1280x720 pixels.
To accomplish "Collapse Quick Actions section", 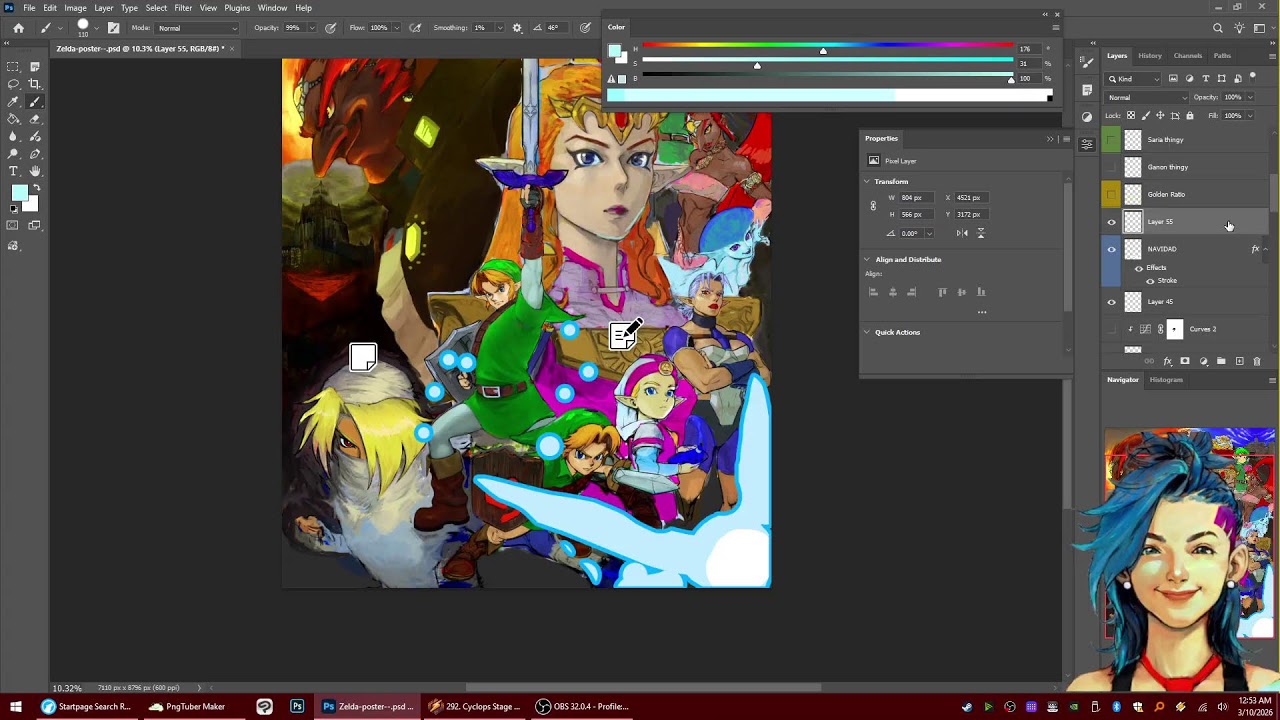I will (867, 332).
